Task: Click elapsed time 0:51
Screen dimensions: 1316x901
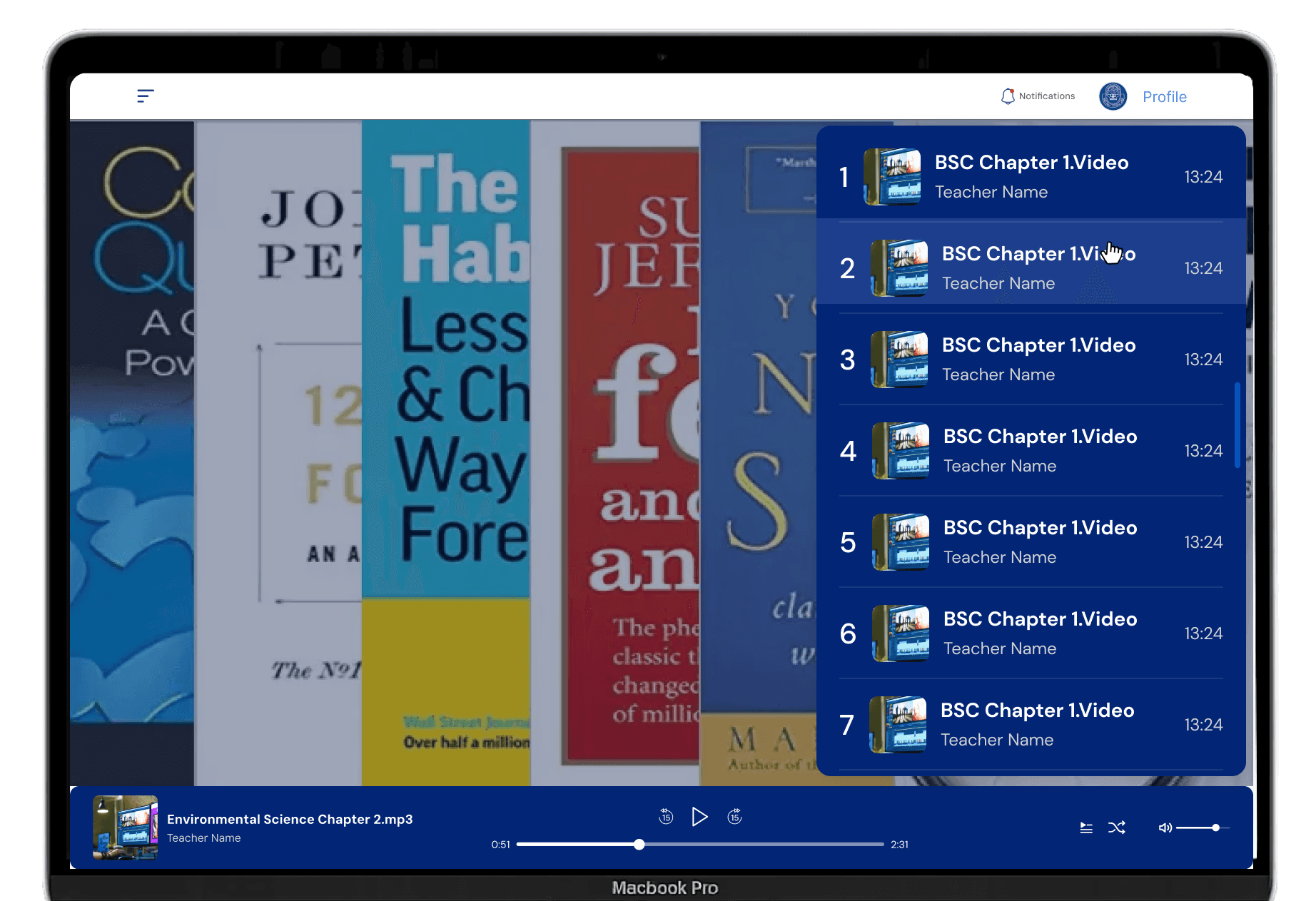Action: point(501,845)
